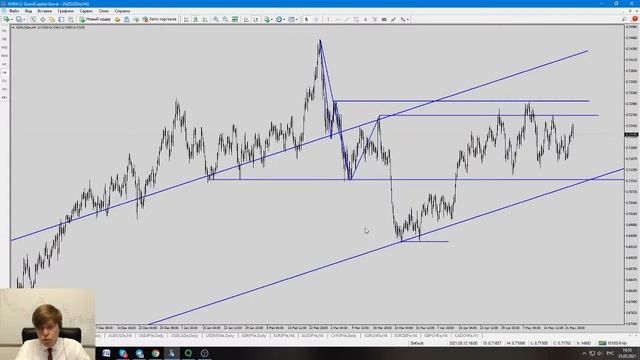Open the Справка menu
Viewport: 640px width, 360px height.
coord(122,11)
